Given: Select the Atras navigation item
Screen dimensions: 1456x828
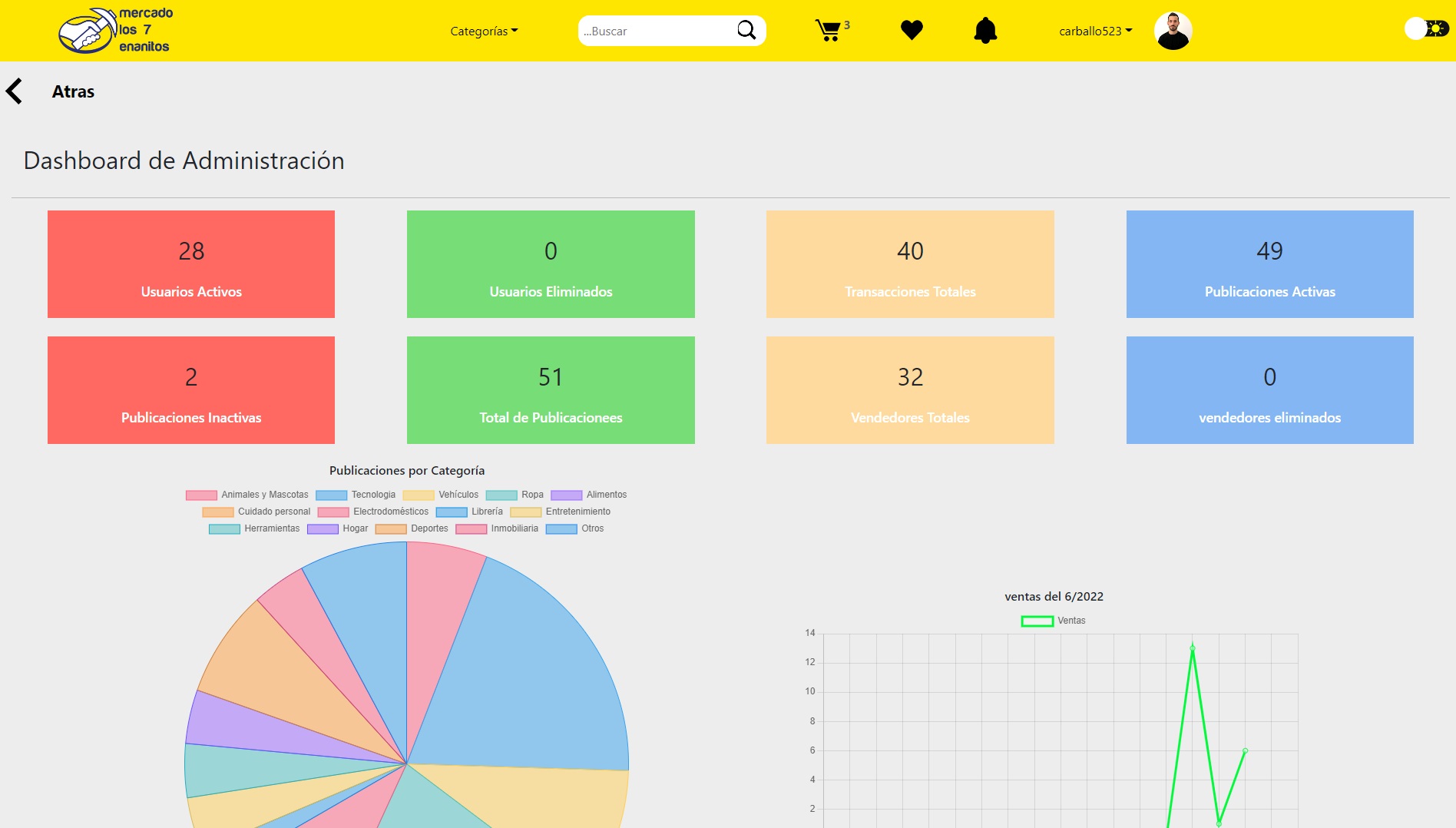Looking at the screenshot, I should [x=72, y=91].
